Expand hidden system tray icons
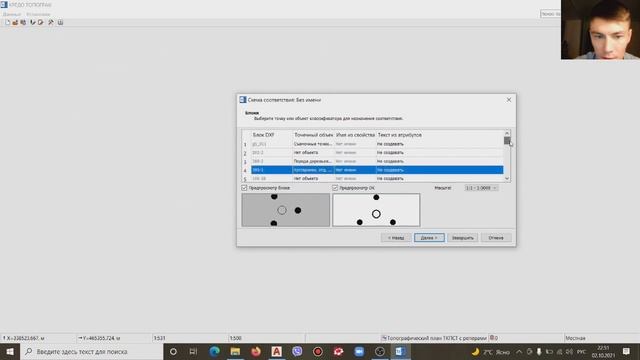The width and height of the screenshot is (640, 360). [x=519, y=351]
